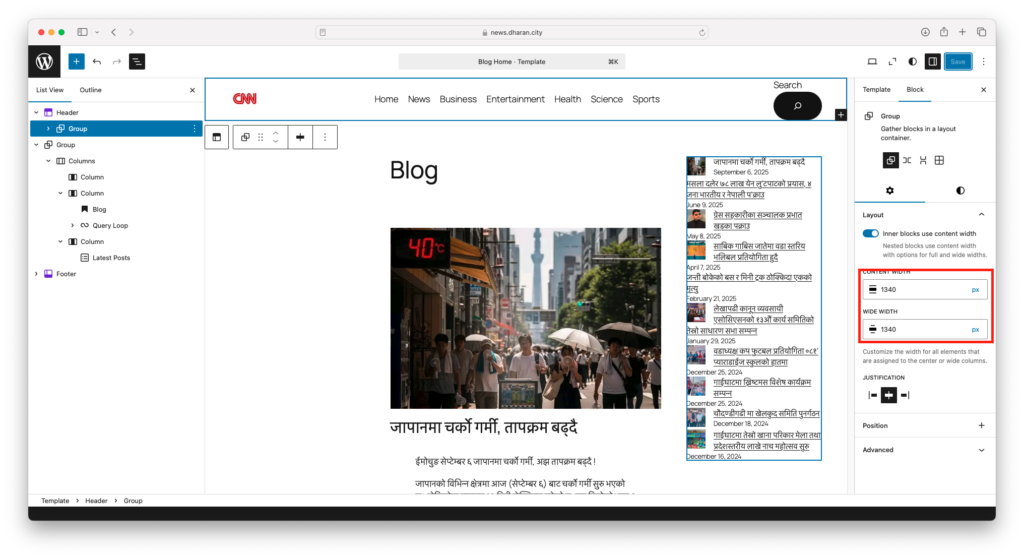Select the Row variation icon
Image resolution: width=1024 pixels, height=558 pixels.
(907, 160)
